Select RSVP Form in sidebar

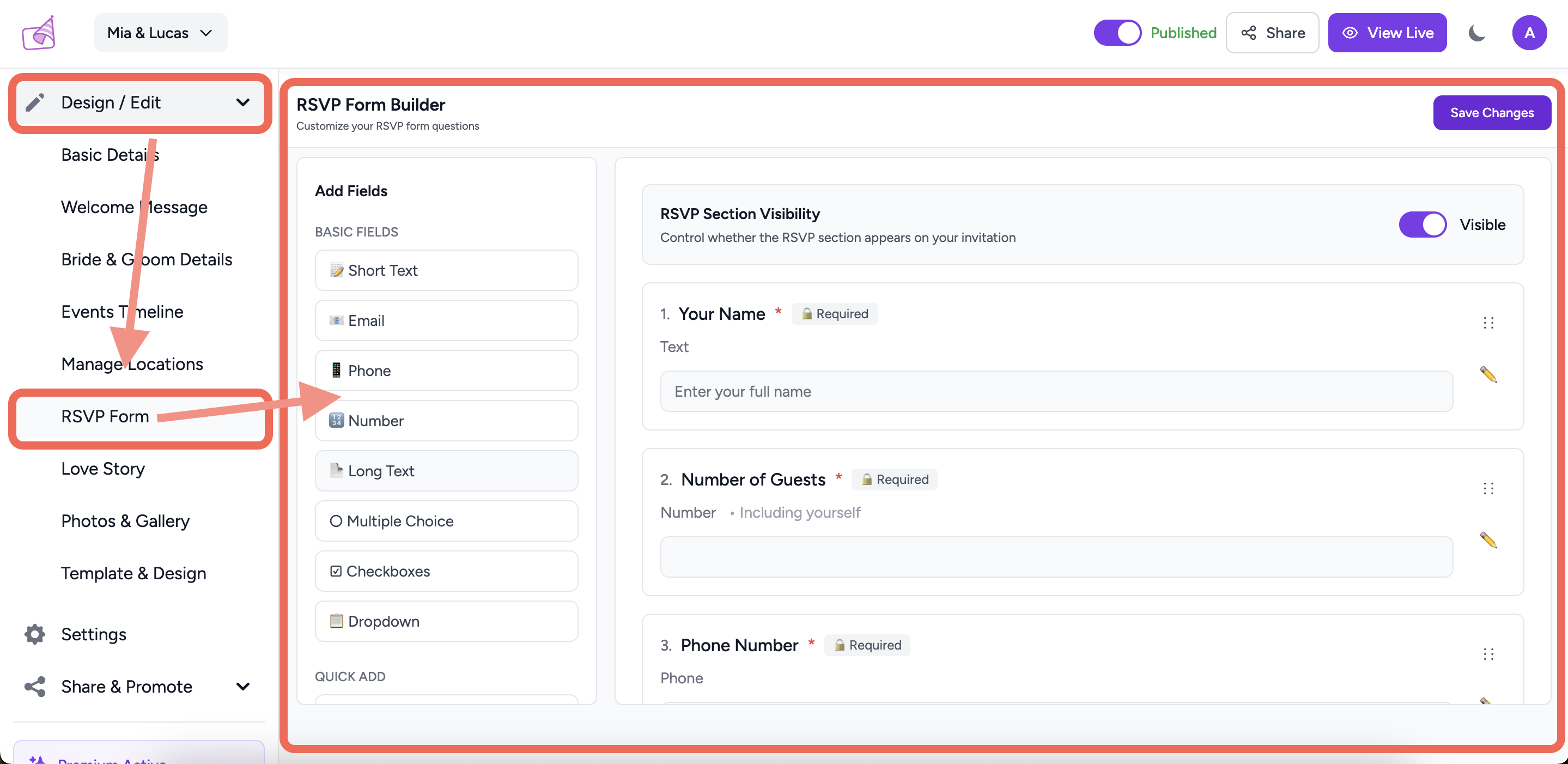140,417
